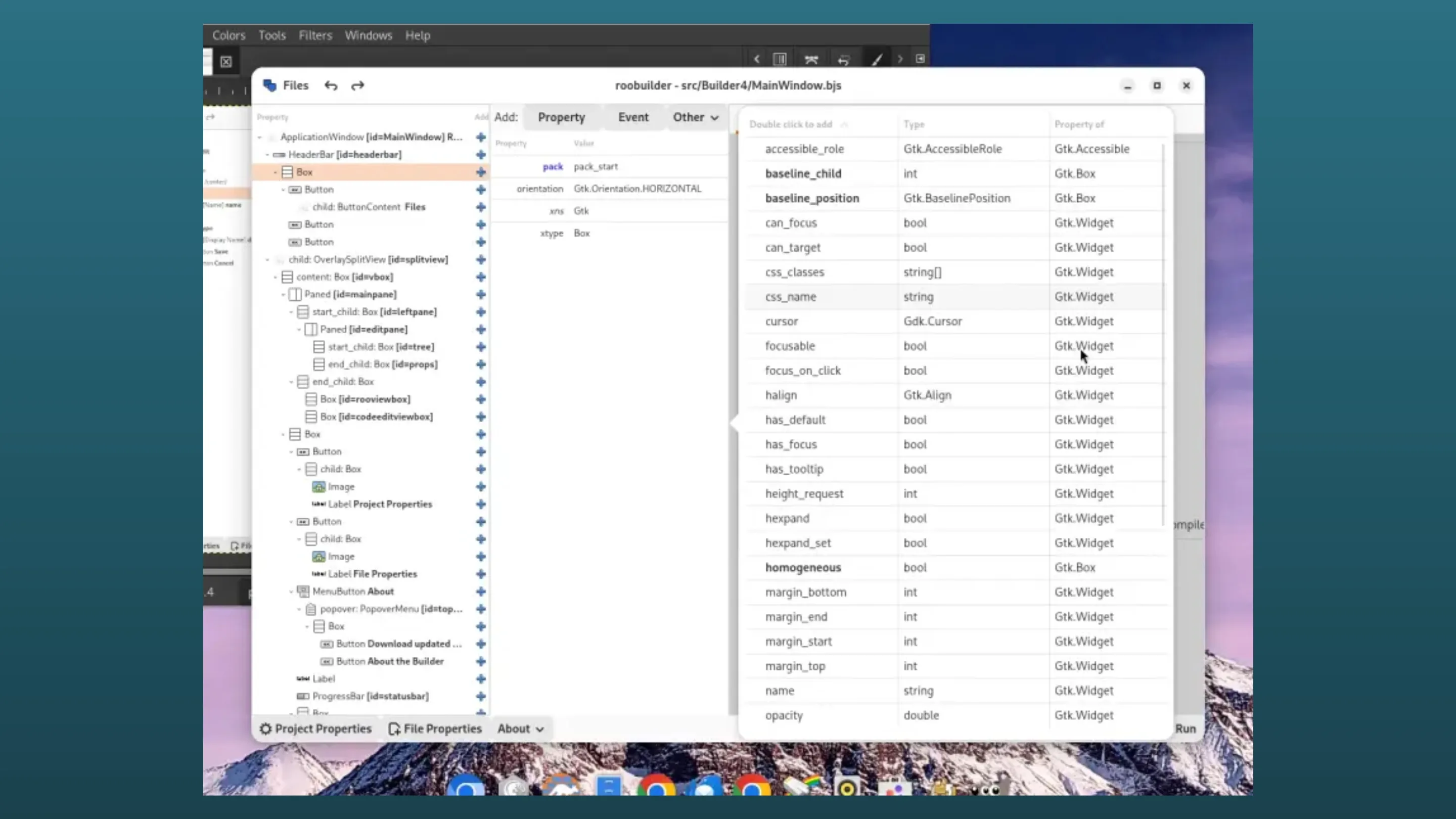This screenshot has width=1456, height=819.
Task: Open the Help menu in background window
Action: click(x=418, y=35)
